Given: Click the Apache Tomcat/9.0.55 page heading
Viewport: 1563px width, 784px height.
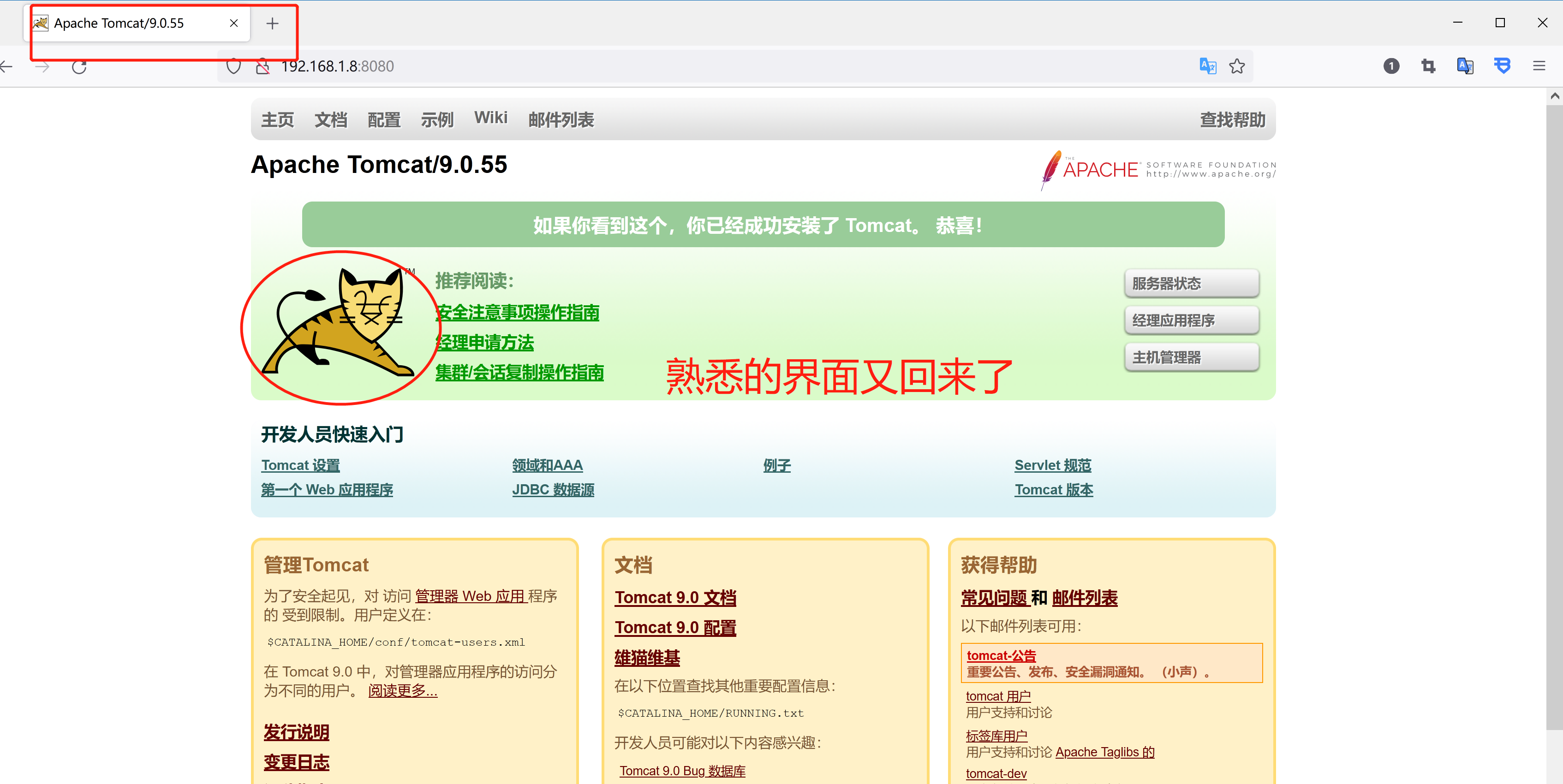Looking at the screenshot, I should [x=379, y=164].
